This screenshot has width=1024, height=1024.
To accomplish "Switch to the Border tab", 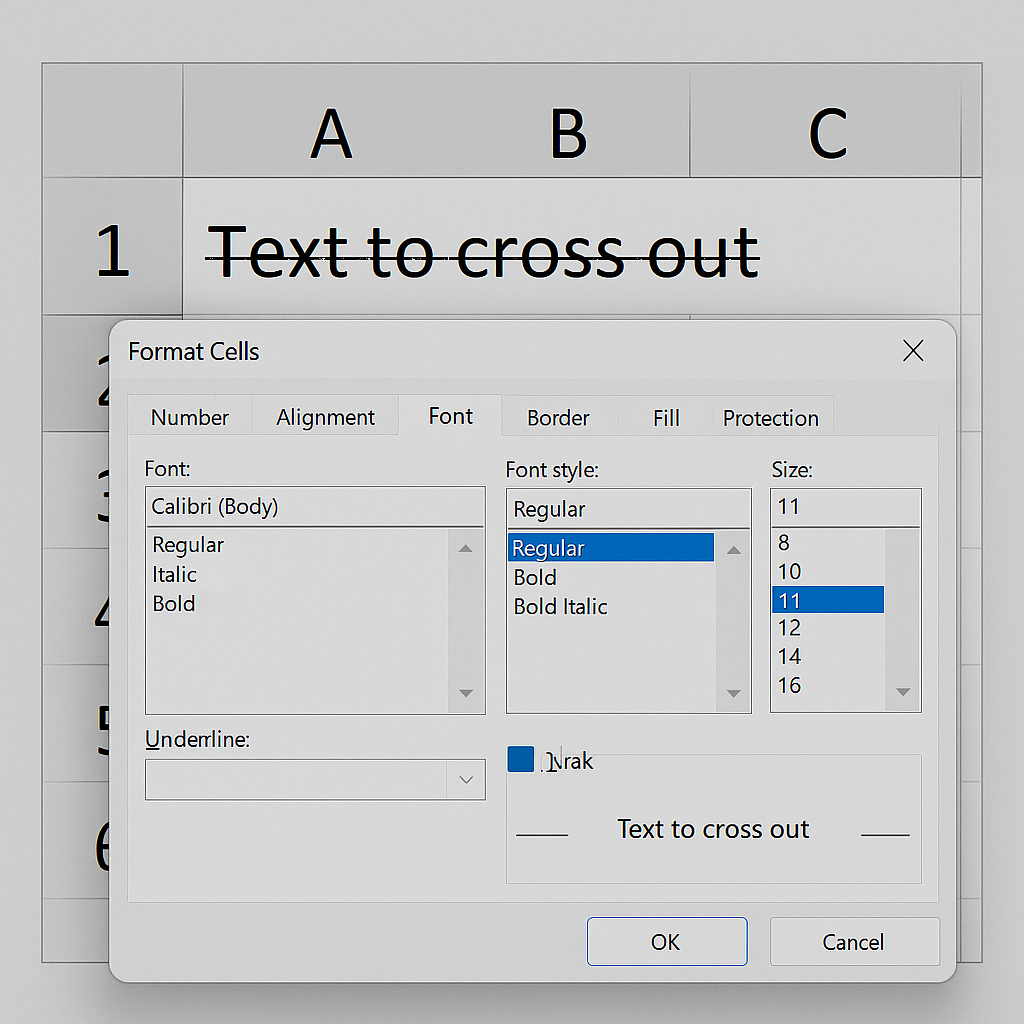I will point(558,417).
